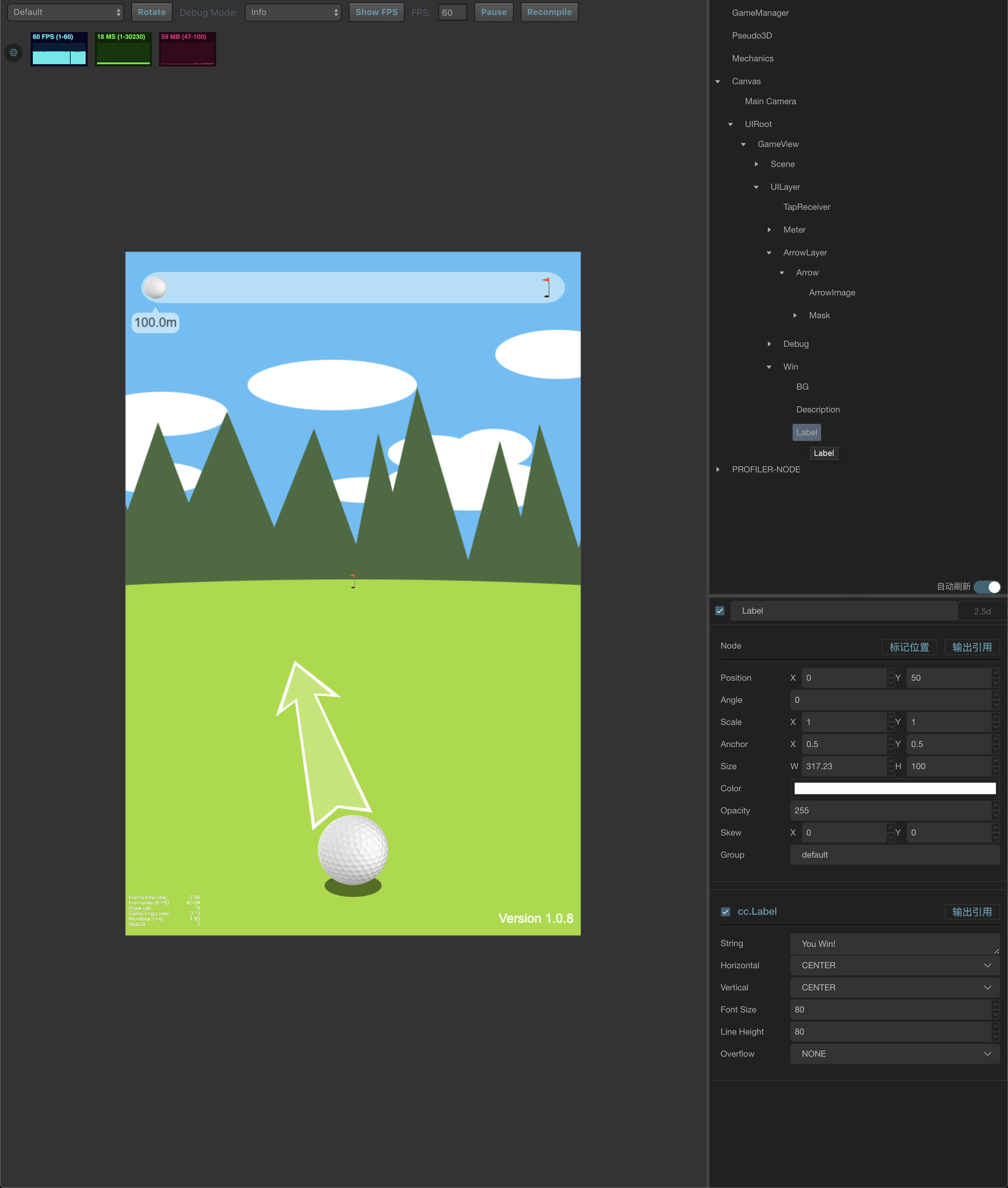Screen dimensions: 1008x1188
Task: Disable the cc.Label component checkbox
Action: coord(725,912)
